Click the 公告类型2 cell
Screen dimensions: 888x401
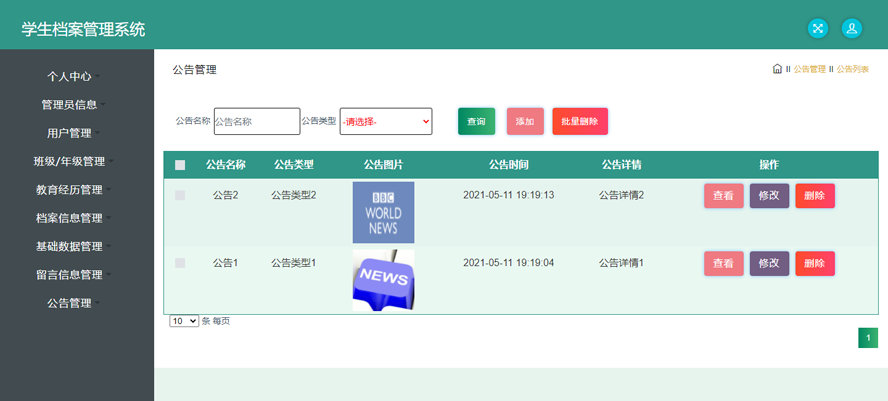coord(293,195)
